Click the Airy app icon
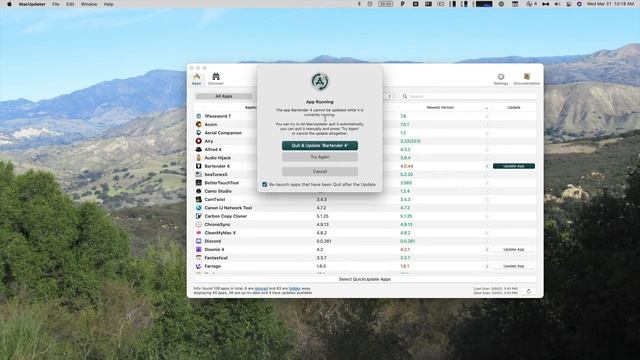Screen dimensions: 640x360 [199, 141]
